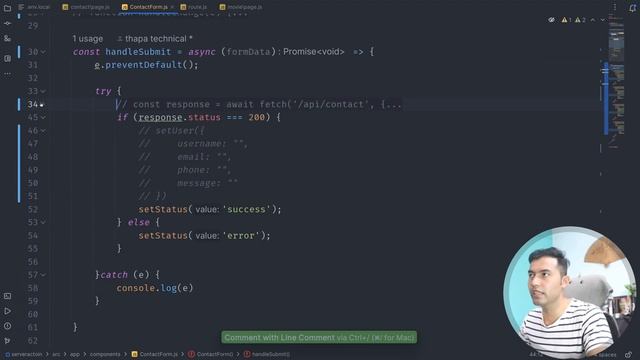The image size is (640, 360).
Task: Collapse the commented setUser block at line 46
Action: pyautogui.click(x=43, y=131)
